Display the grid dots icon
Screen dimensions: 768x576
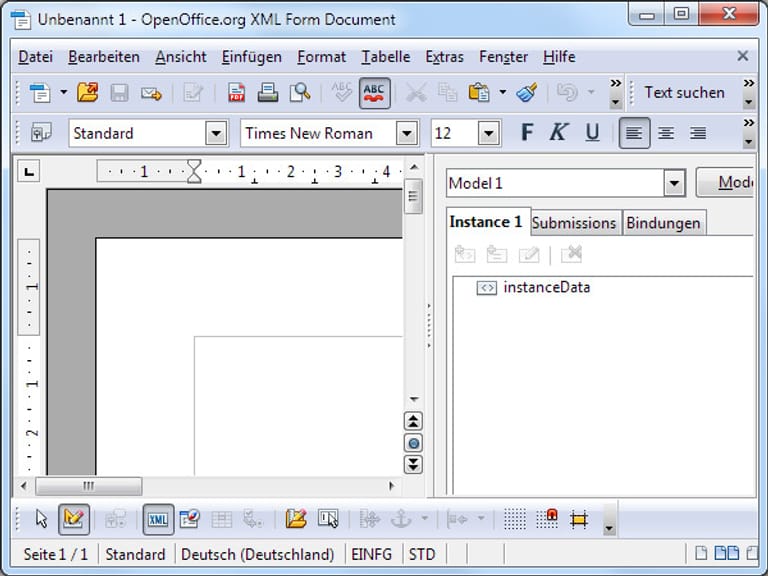515,519
